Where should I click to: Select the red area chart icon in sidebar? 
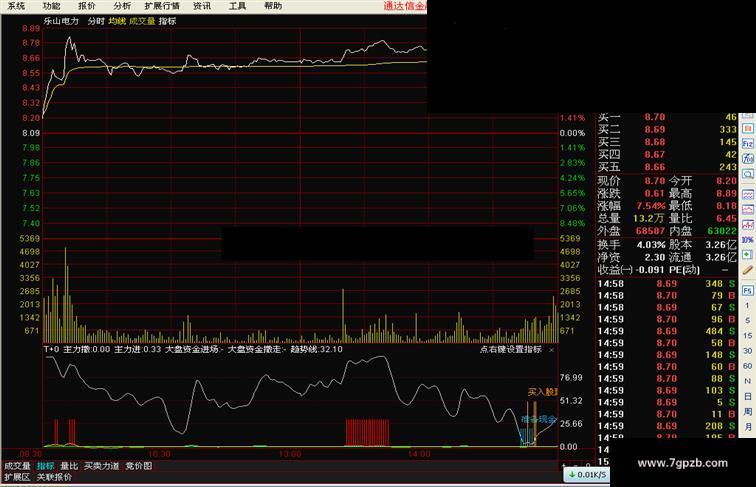tap(748, 210)
